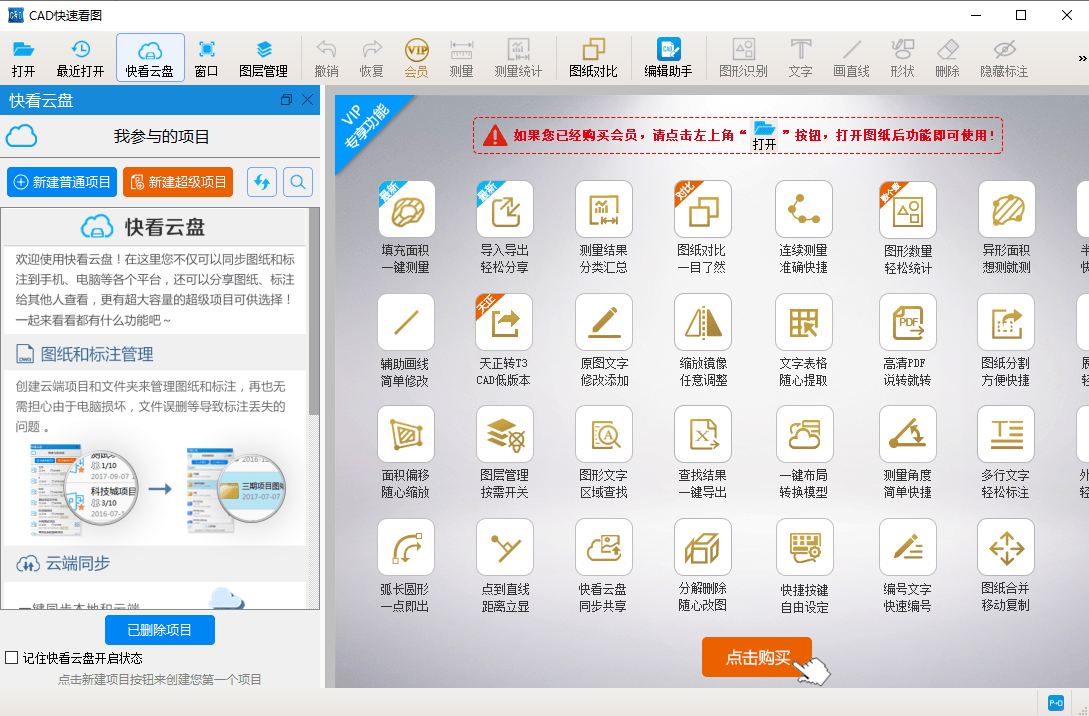The image size is (1089, 716).
Task: Click the 编号文字快速编号 feature icon
Action: (x=908, y=548)
